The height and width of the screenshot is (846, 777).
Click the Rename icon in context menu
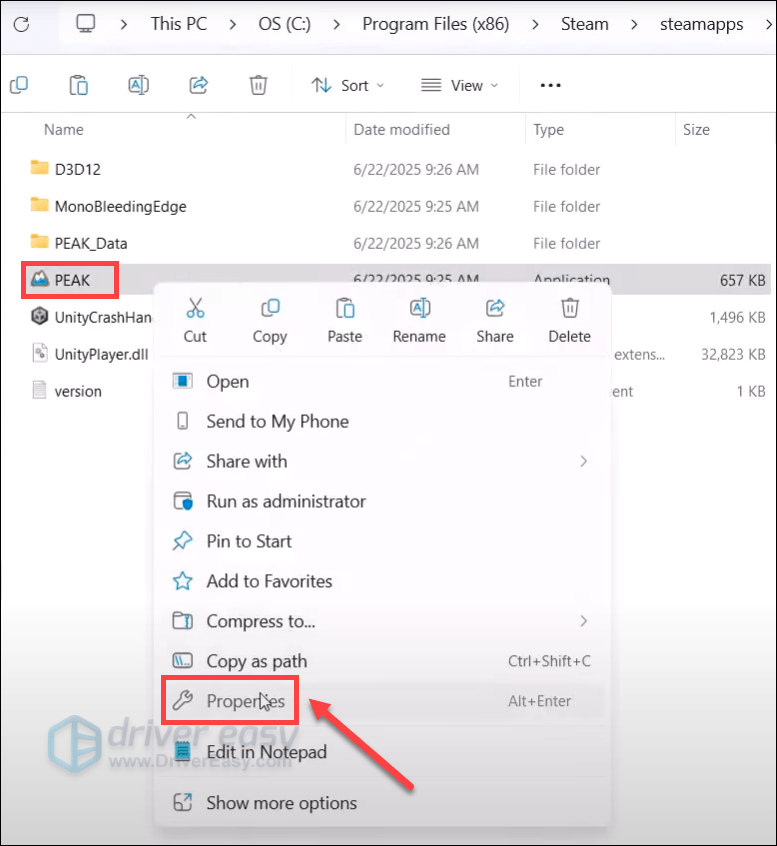pos(419,309)
